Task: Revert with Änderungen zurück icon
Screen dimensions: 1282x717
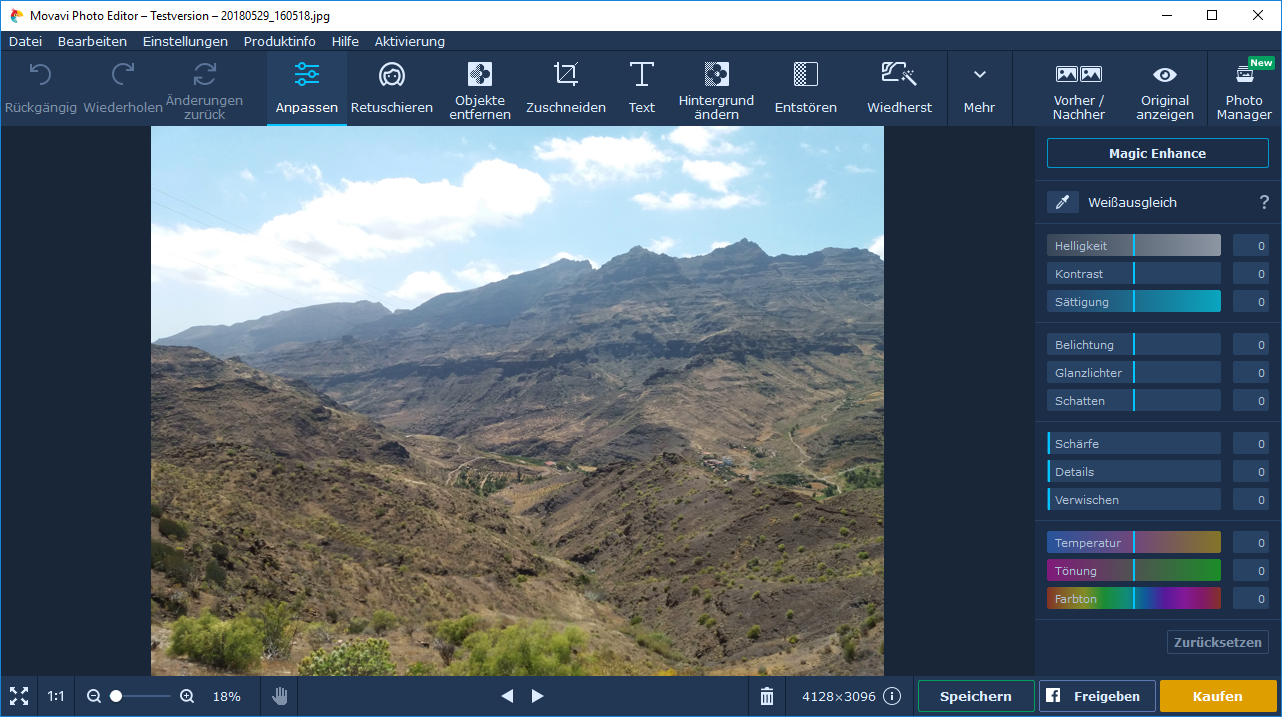Action: 205,75
